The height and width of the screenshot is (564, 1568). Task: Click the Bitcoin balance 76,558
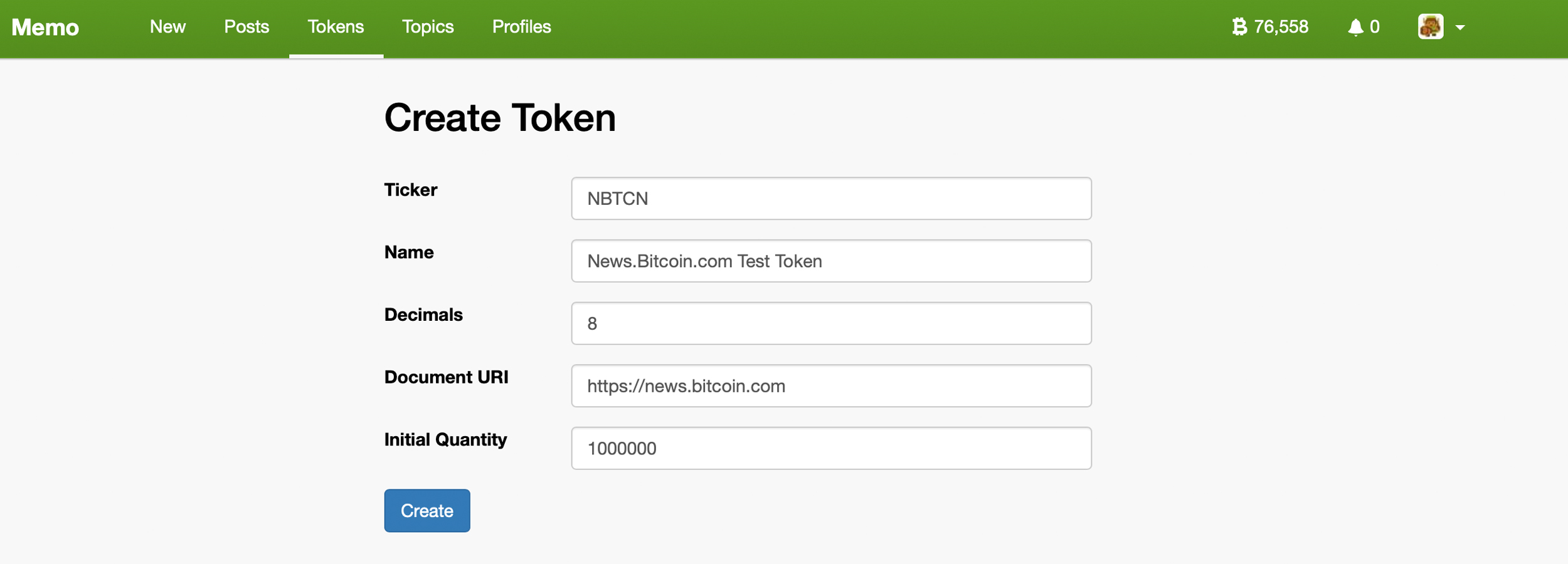(x=1270, y=27)
